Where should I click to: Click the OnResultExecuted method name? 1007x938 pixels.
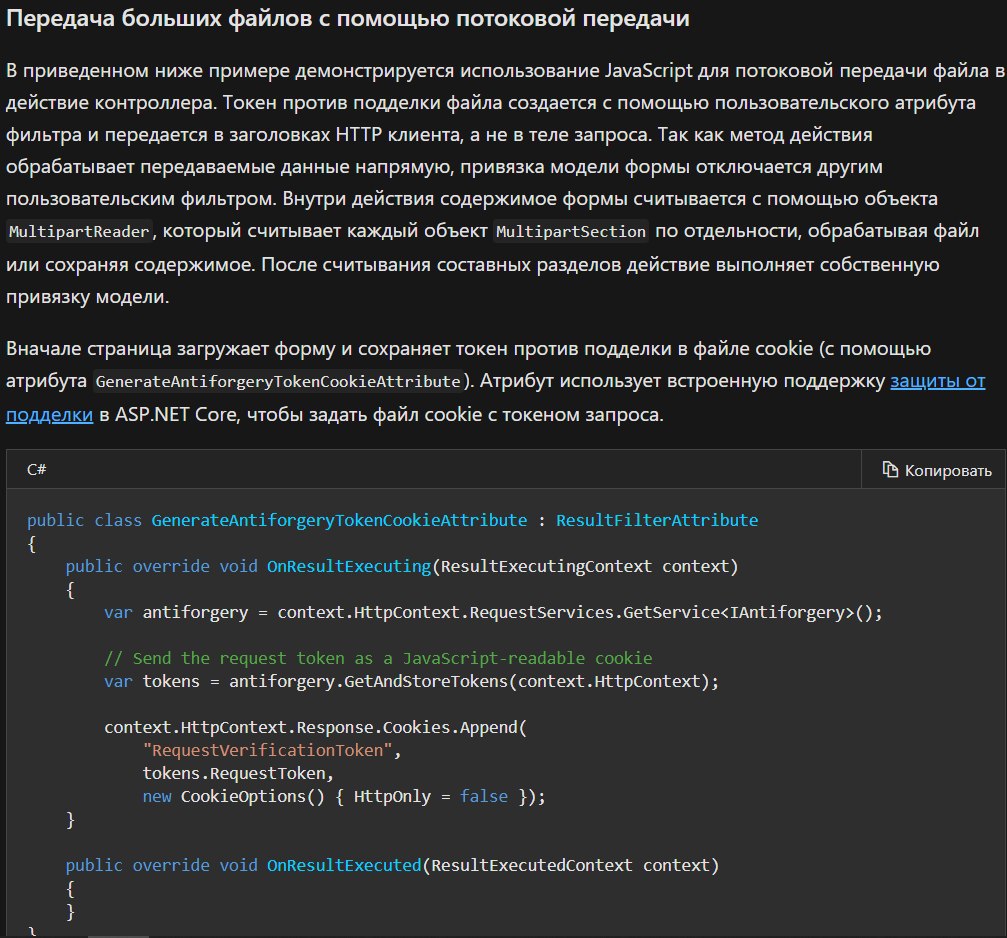tap(343, 865)
